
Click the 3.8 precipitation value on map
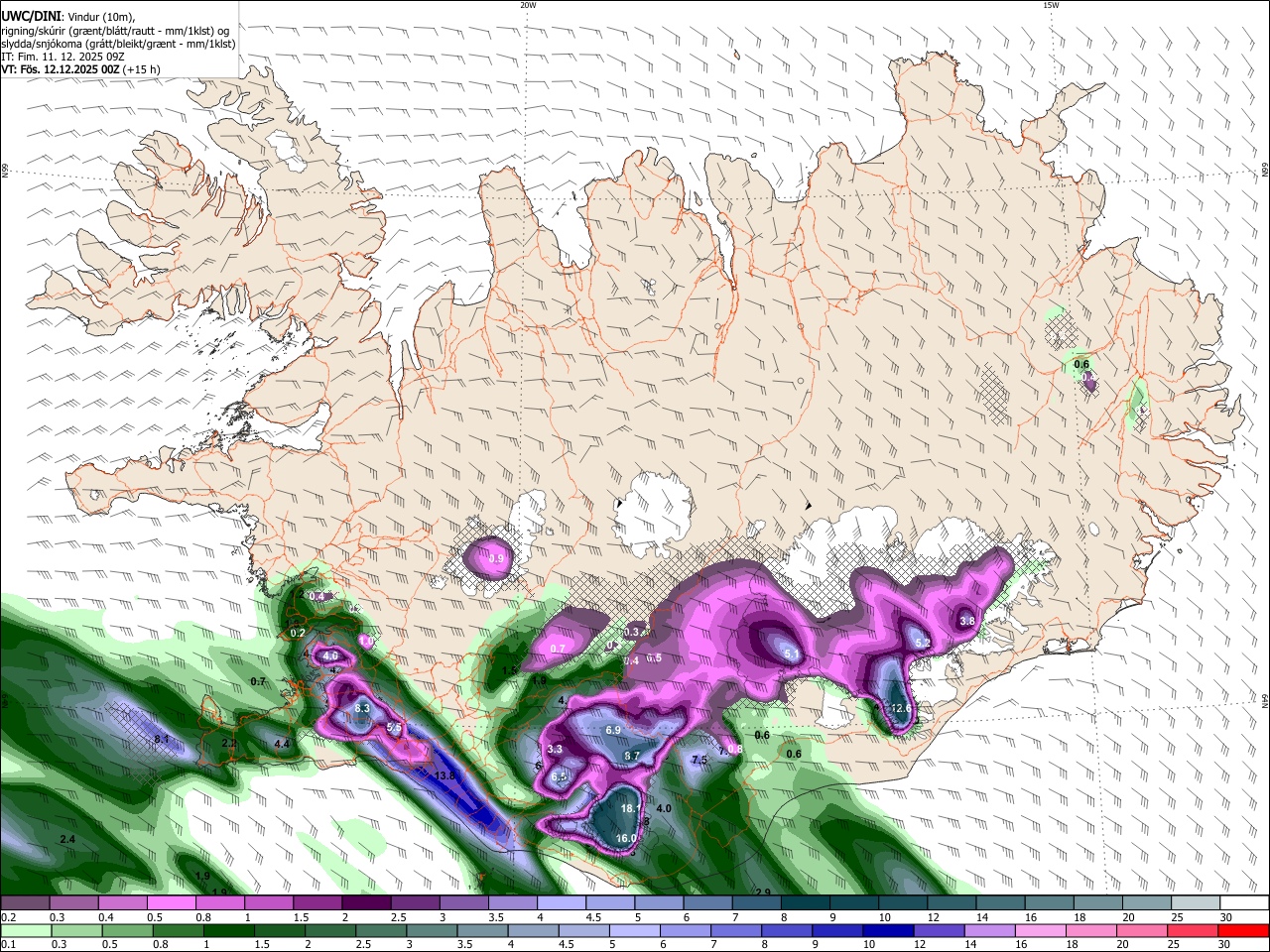click(967, 621)
